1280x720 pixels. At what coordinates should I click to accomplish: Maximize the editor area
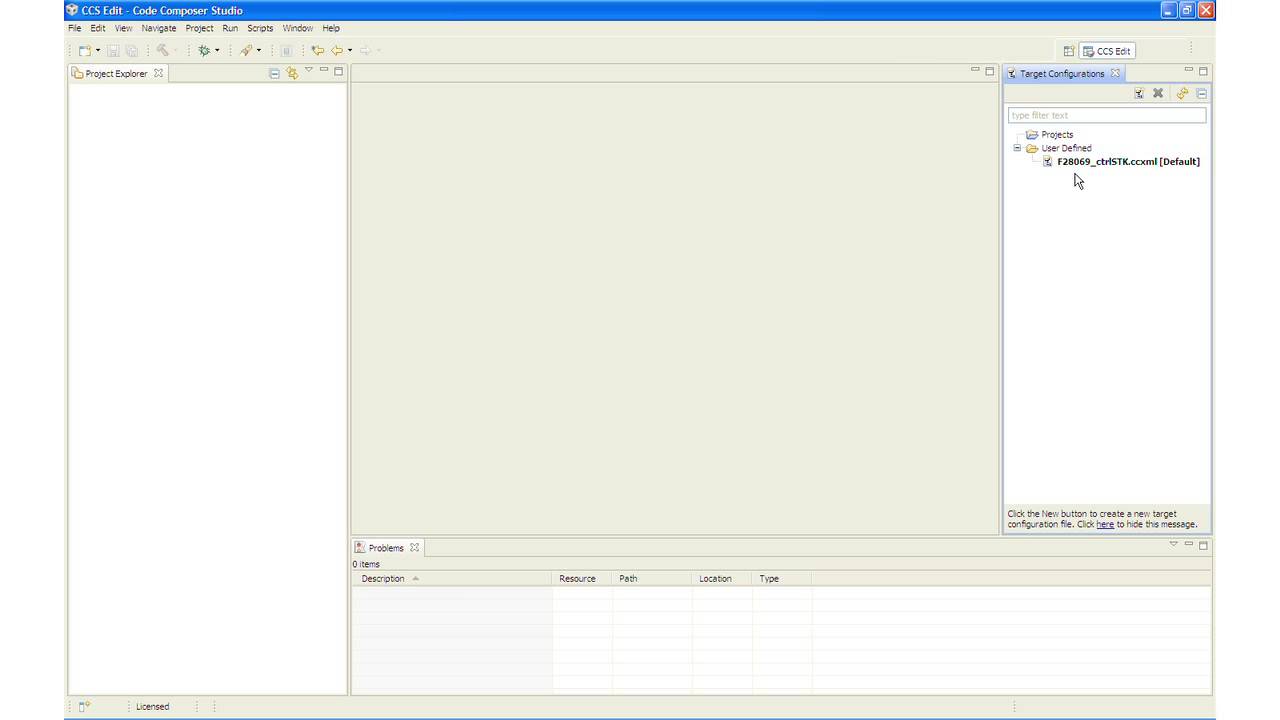(990, 71)
